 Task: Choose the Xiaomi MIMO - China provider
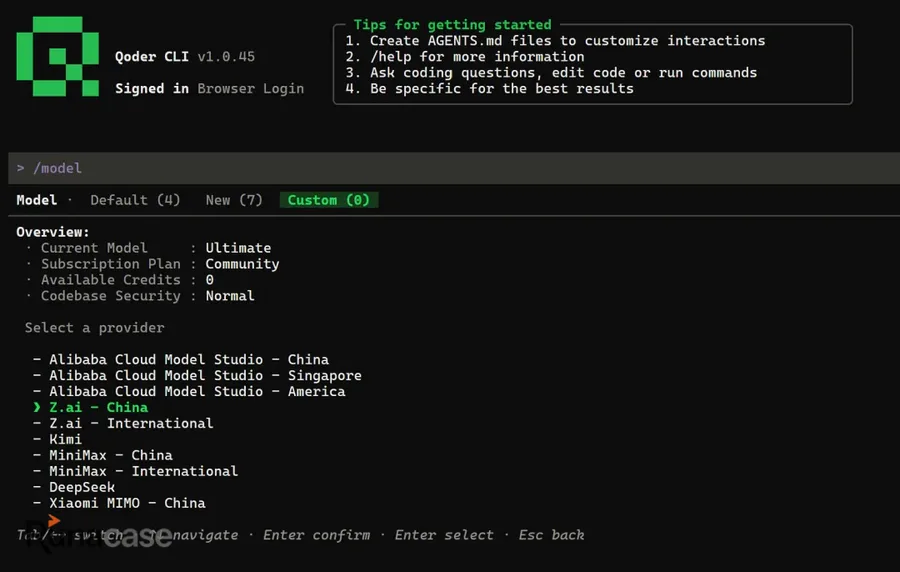(119, 503)
